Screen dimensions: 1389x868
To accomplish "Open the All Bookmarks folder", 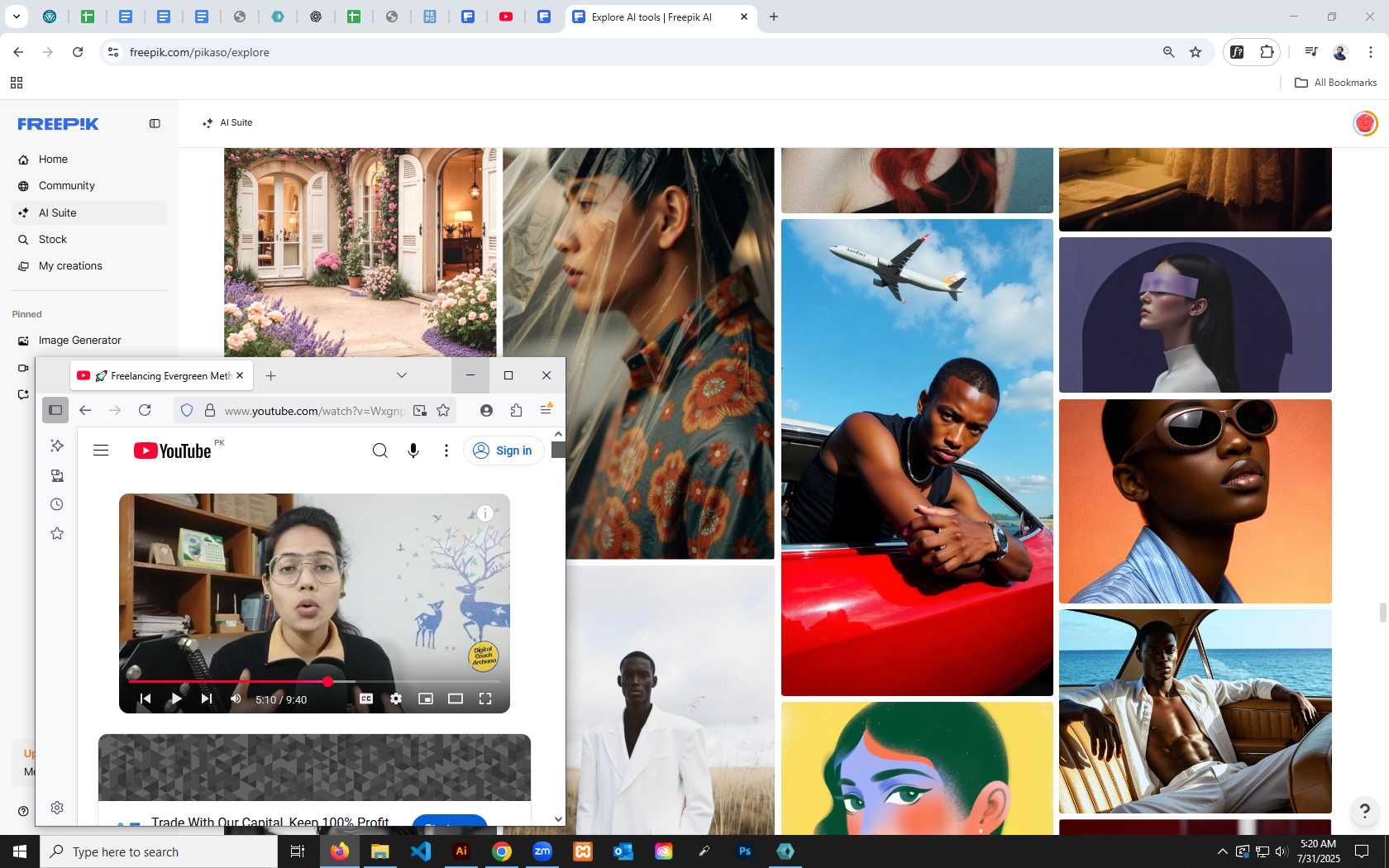I will (1335, 83).
